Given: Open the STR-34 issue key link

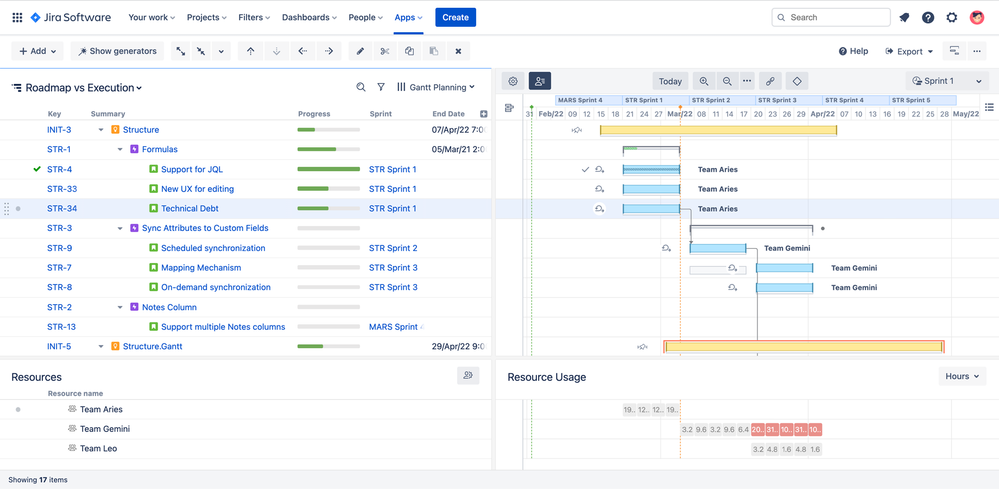Looking at the screenshot, I should (62, 208).
